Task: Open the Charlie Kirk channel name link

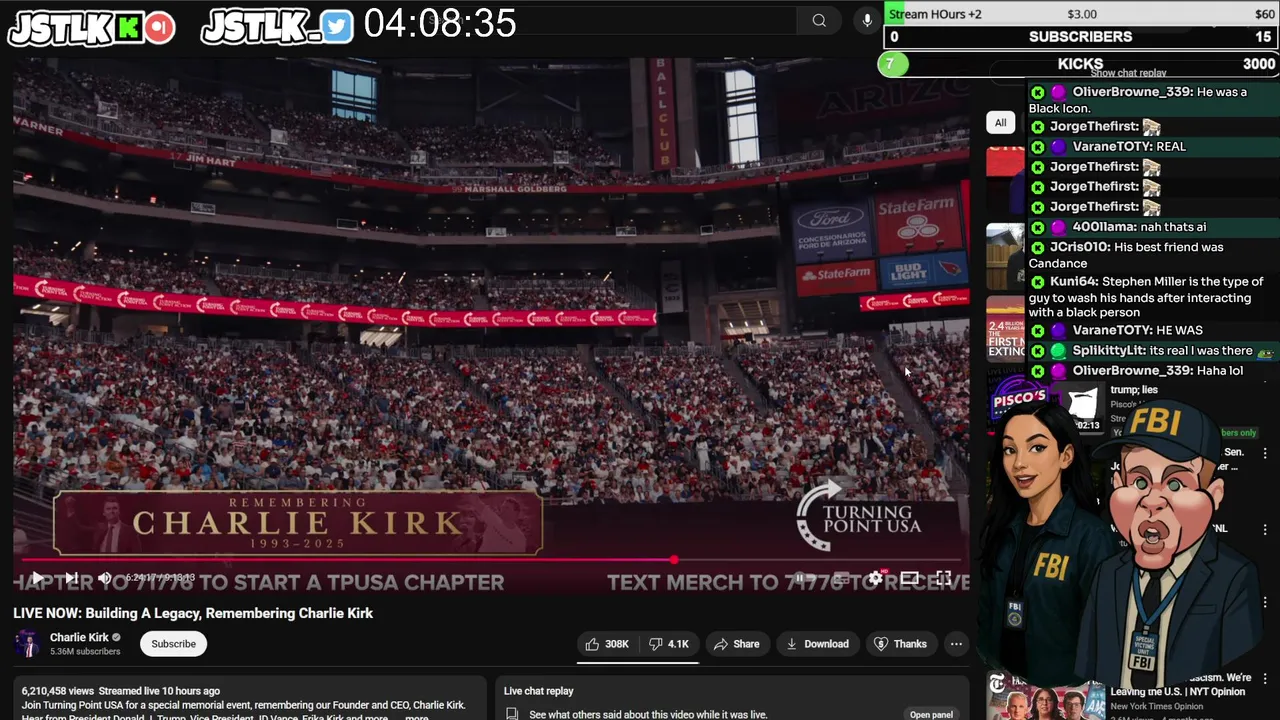Action: tap(79, 637)
